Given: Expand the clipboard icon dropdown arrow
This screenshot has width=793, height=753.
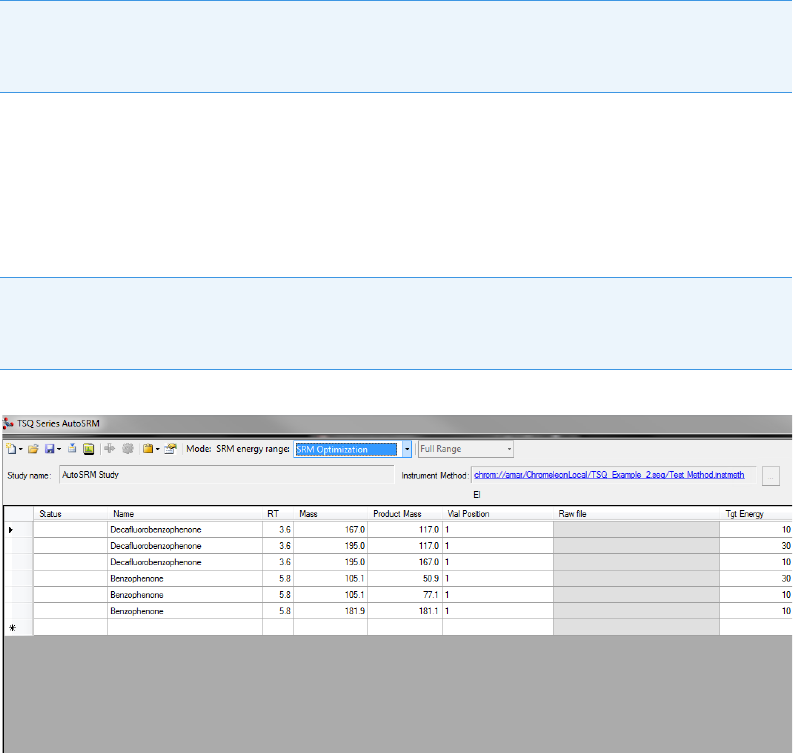Looking at the screenshot, I should [x=158, y=449].
